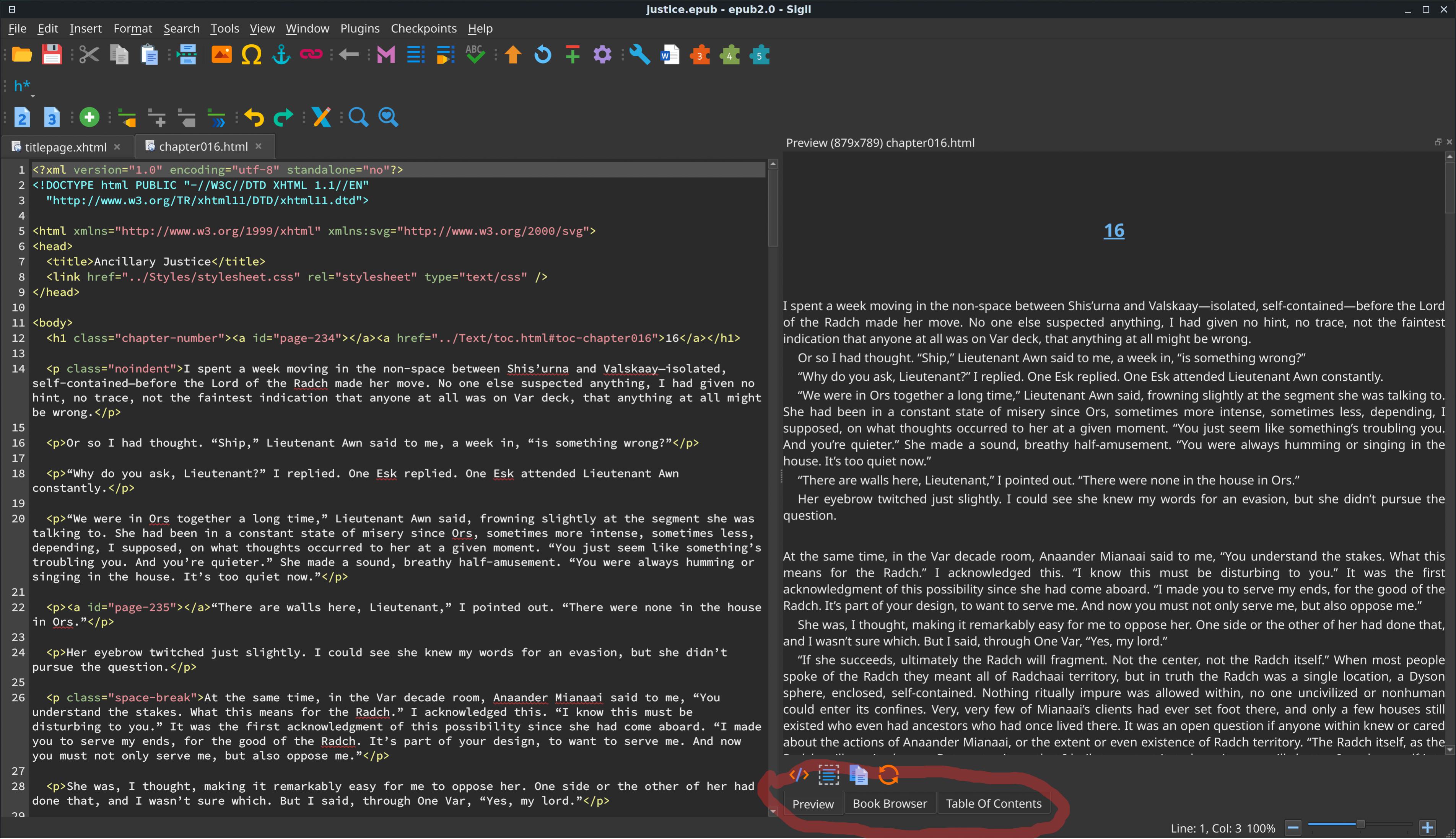The width and height of the screenshot is (1456, 839).
Task: Click the Insert Image picture icon
Action: click(x=221, y=55)
